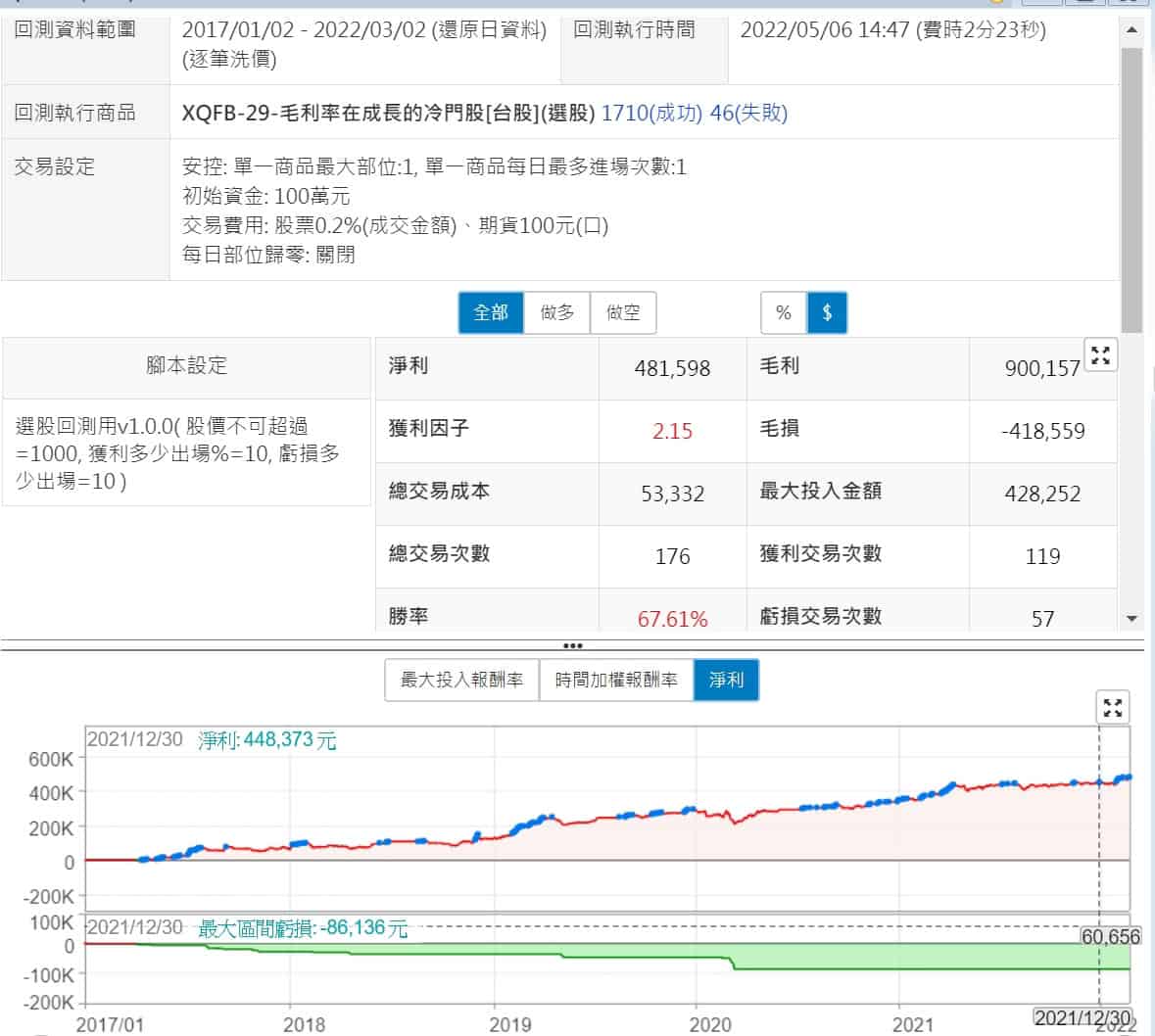Select the 淨利 chart tab
The height and width of the screenshot is (1036, 1155).
coord(726,680)
